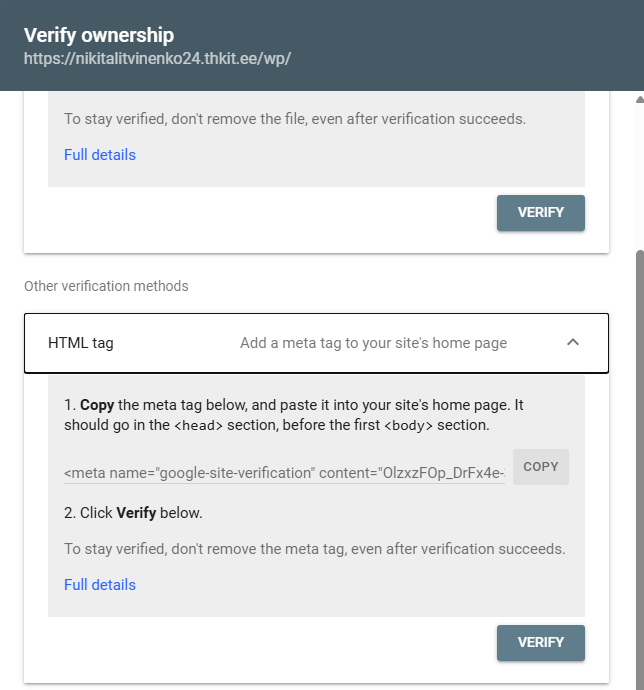The height and width of the screenshot is (690, 644).
Task: Click the 'don't remove the meta tag' note
Action: coord(314,549)
